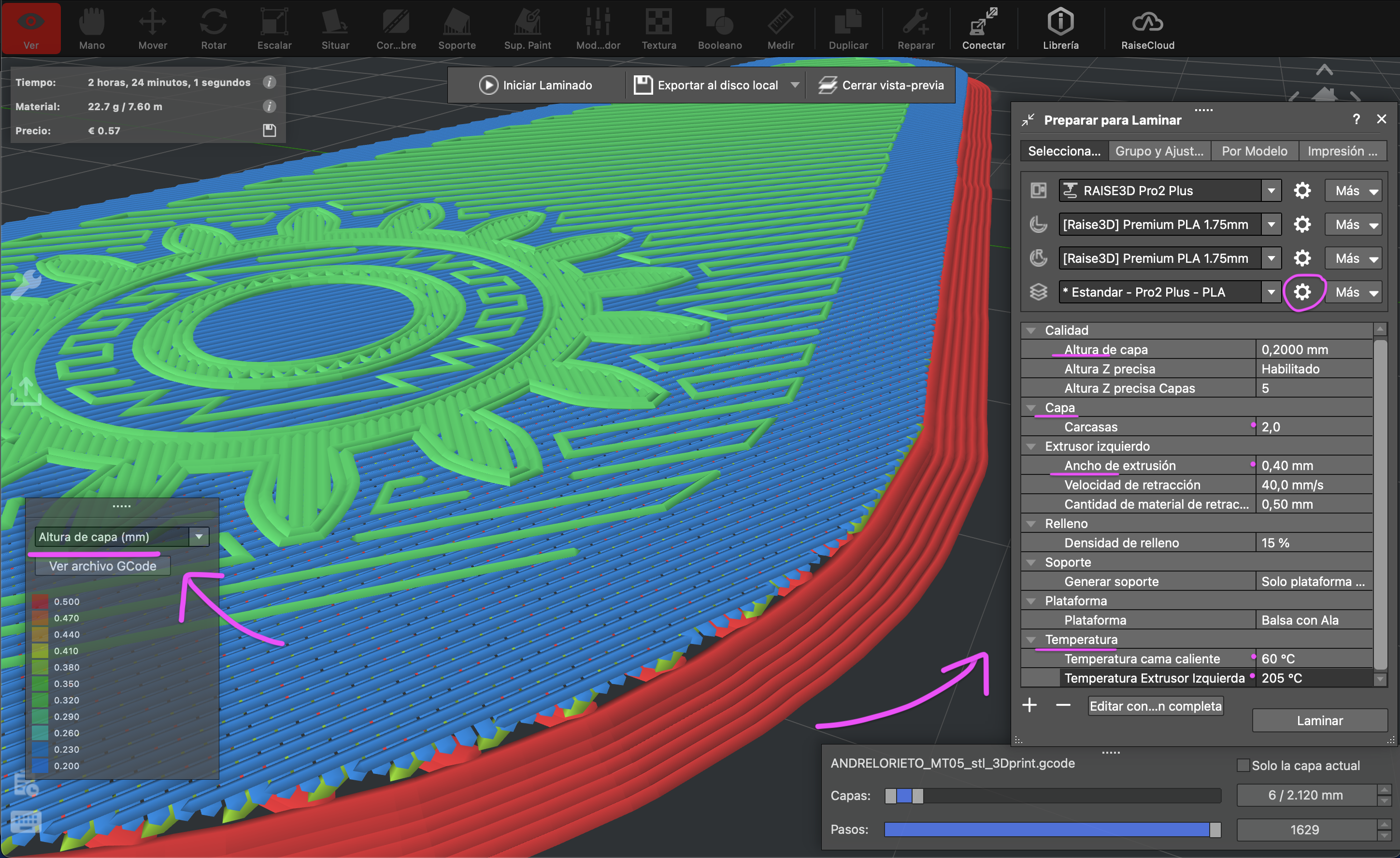
Task: Open the Exportar al disco local dropdown arrow
Action: tap(795, 85)
